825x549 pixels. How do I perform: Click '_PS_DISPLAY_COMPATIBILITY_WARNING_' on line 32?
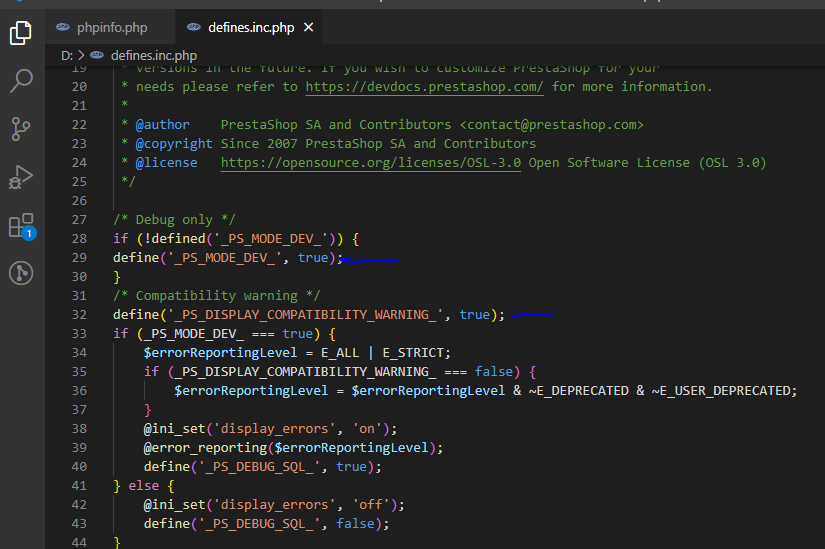(x=306, y=315)
